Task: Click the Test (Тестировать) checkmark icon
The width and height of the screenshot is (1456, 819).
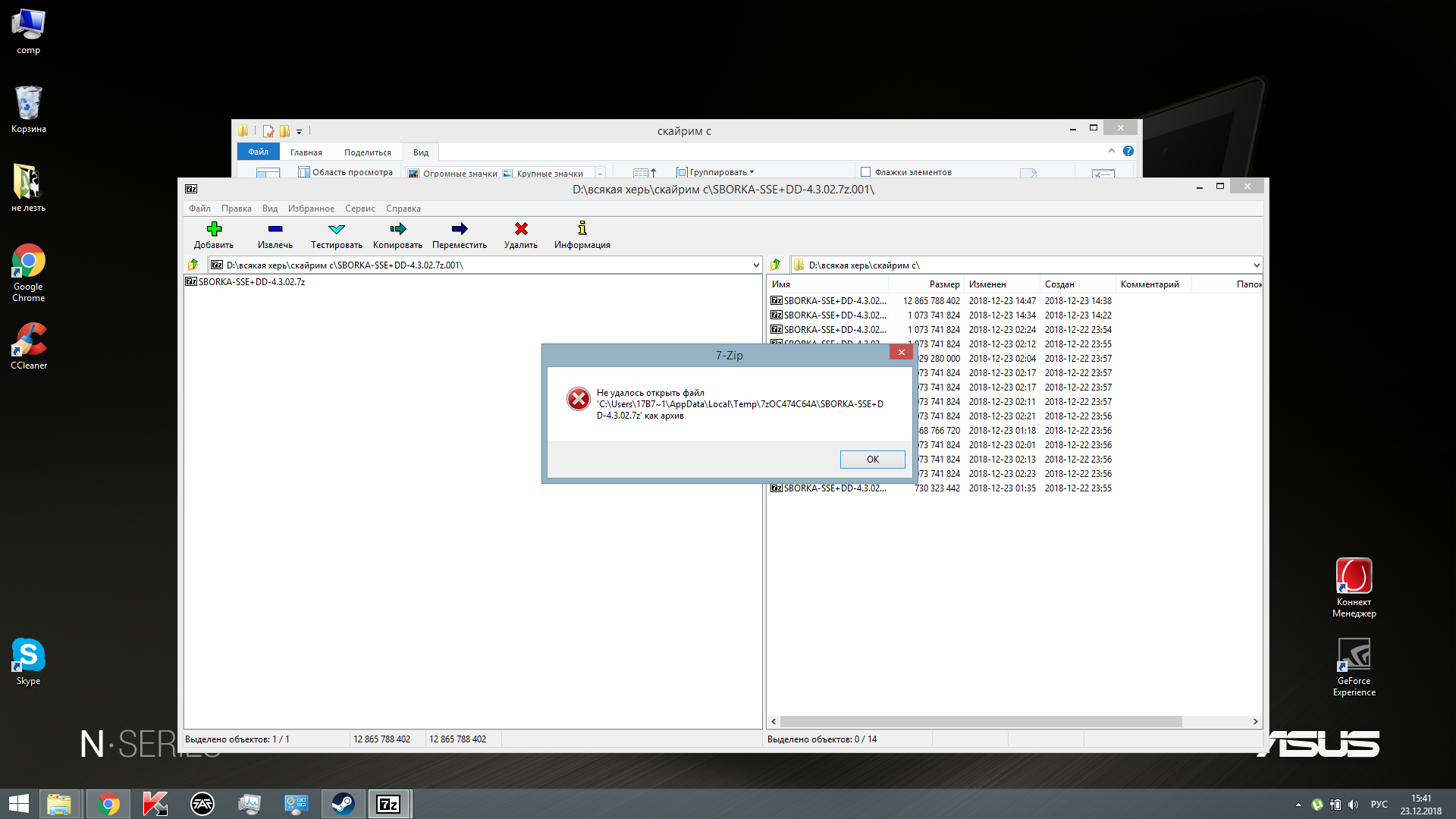Action: coord(336,229)
